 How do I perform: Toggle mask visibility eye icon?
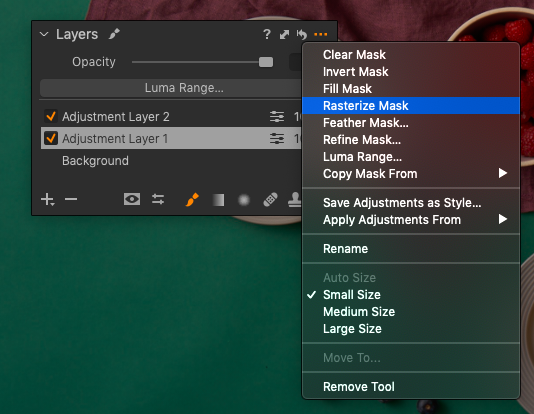point(132,199)
